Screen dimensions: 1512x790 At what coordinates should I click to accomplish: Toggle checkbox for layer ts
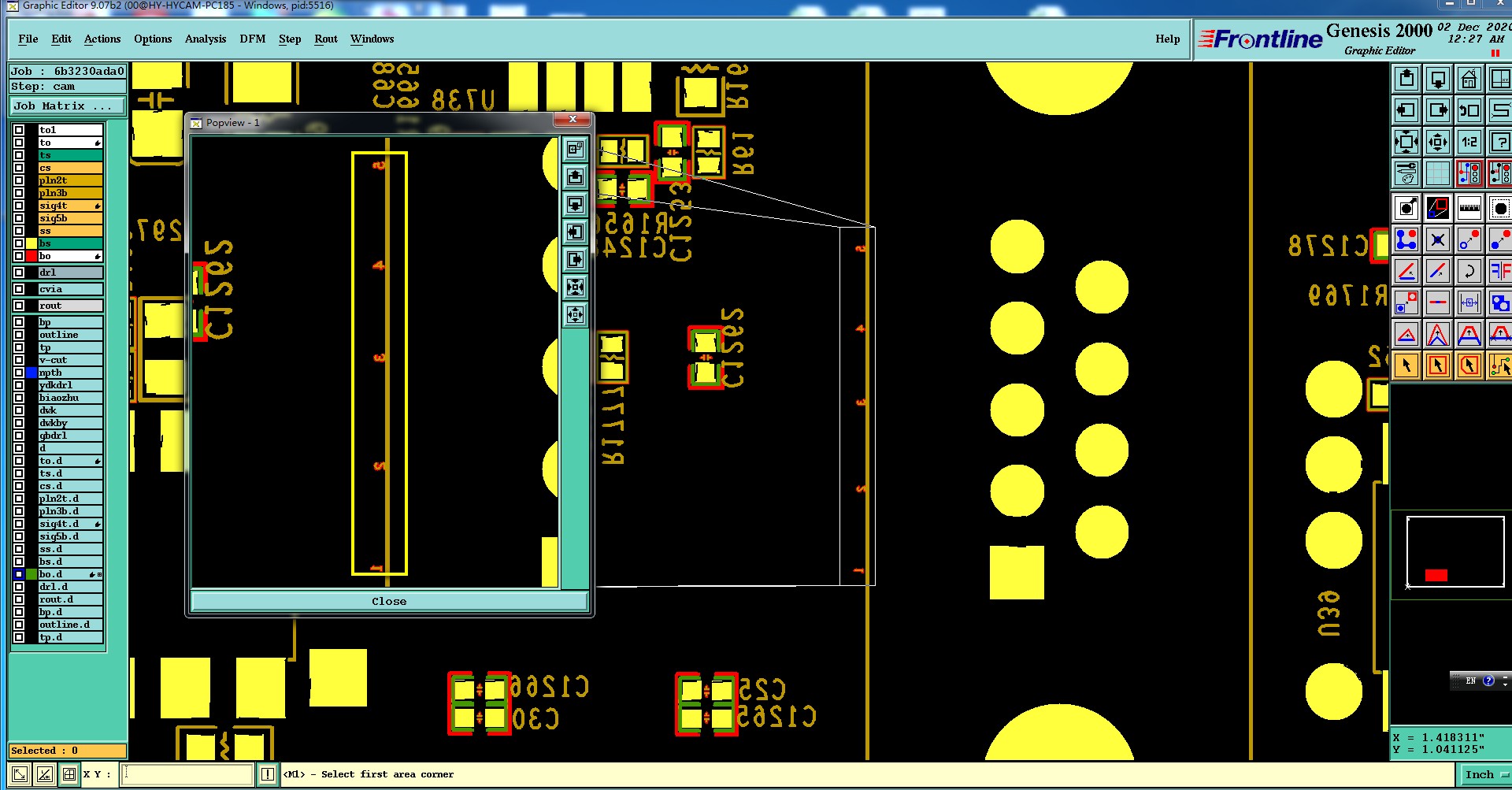(x=19, y=155)
